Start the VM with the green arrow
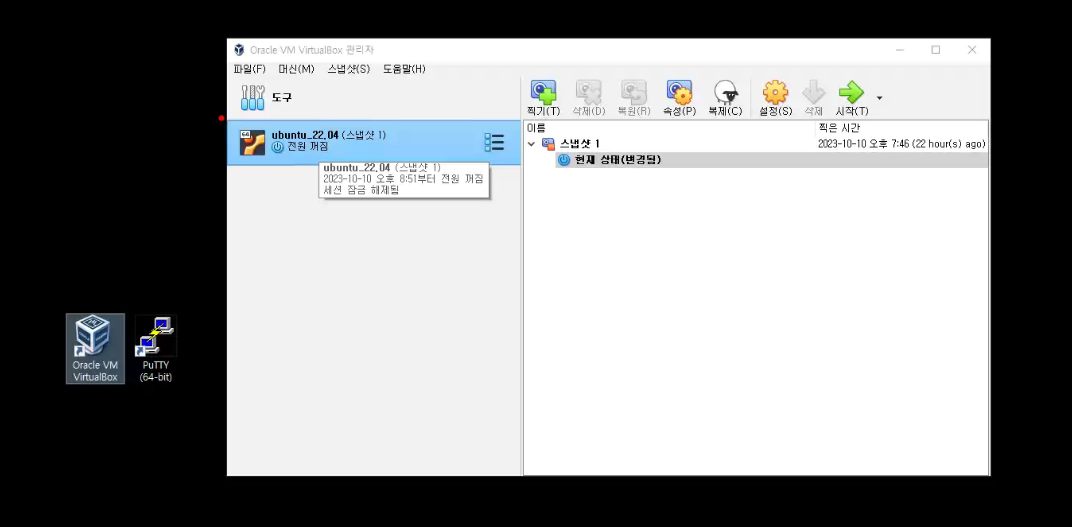 (852, 92)
